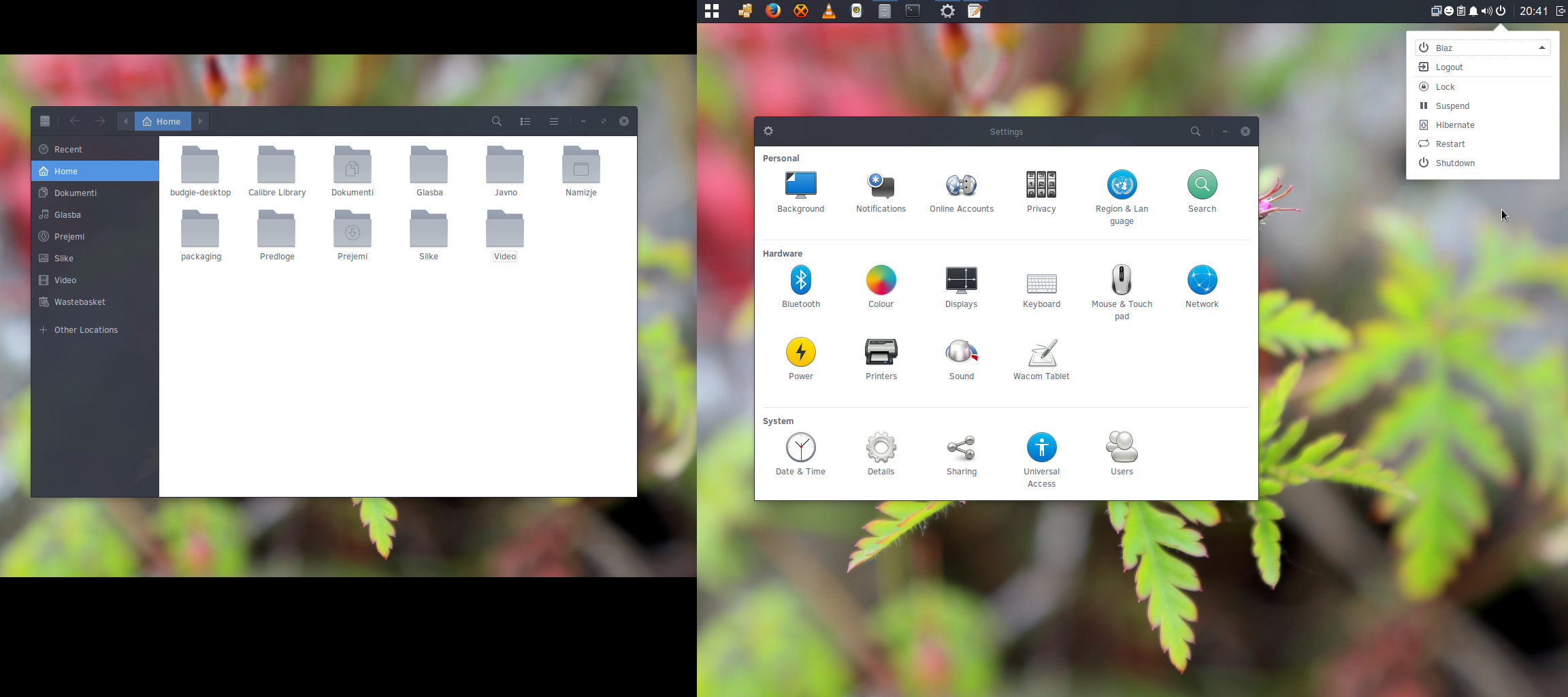Open Users settings

(x=1122, y=454)
